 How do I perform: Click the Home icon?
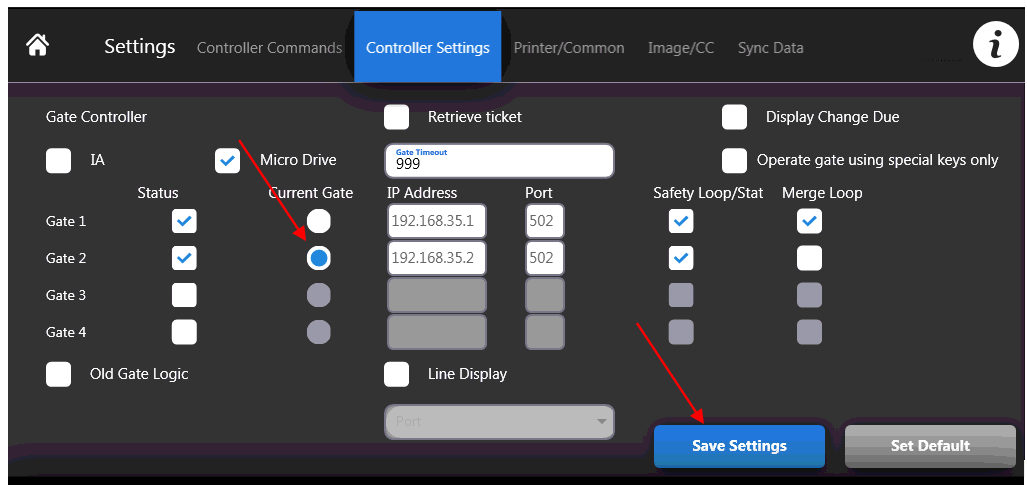click(x=38, y=46)
